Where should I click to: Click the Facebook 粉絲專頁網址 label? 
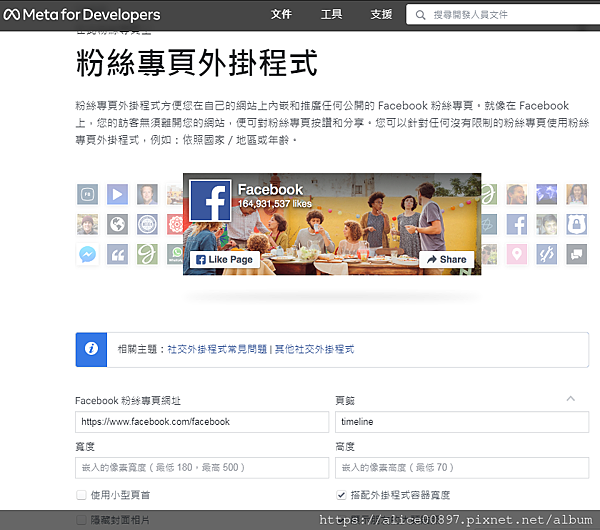(x=128, y=401)
